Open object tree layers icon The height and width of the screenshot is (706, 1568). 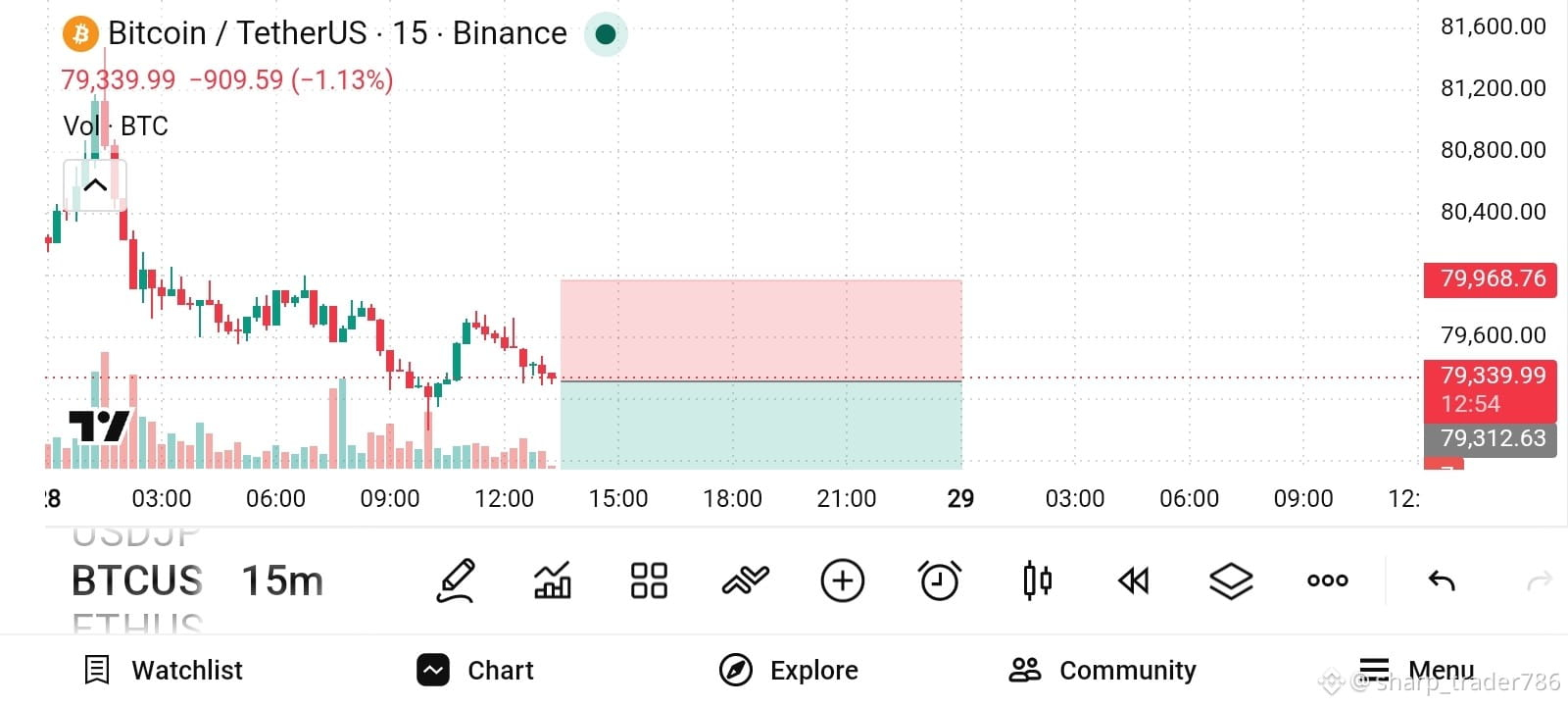pyautogui.click(x=1231, y=580)
